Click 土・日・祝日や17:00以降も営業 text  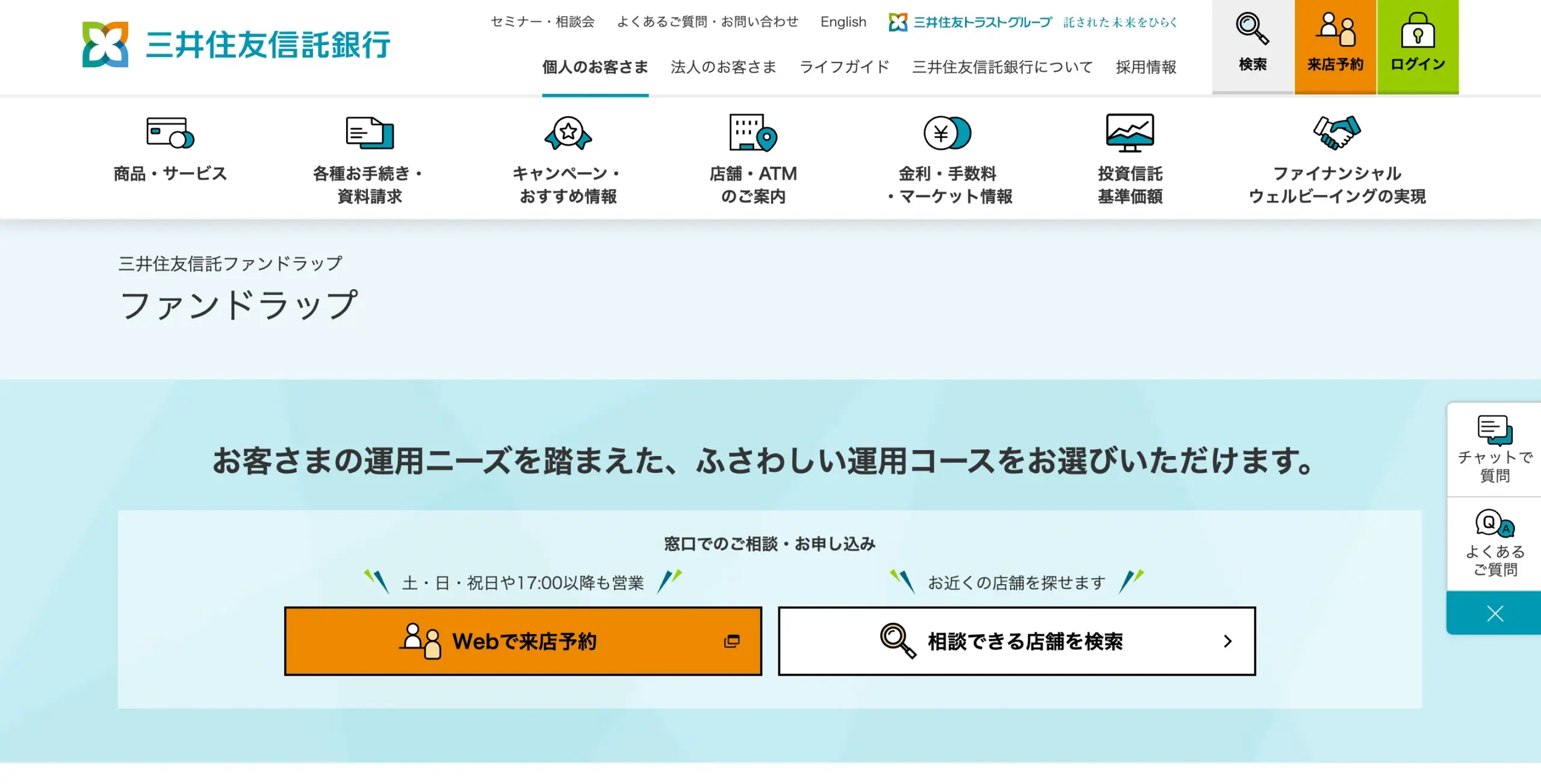522,582
